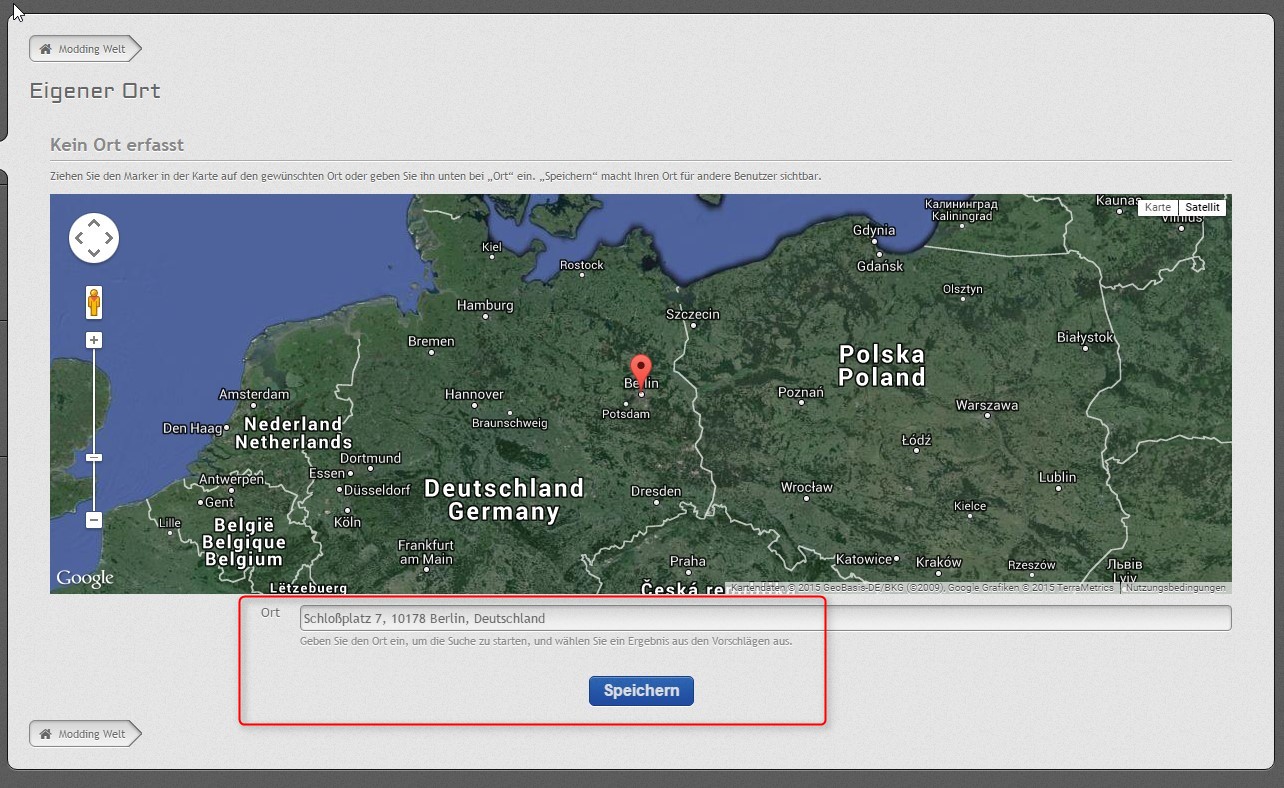Zoom out with the minus button
1284x788 pixels.
point(94,520)
